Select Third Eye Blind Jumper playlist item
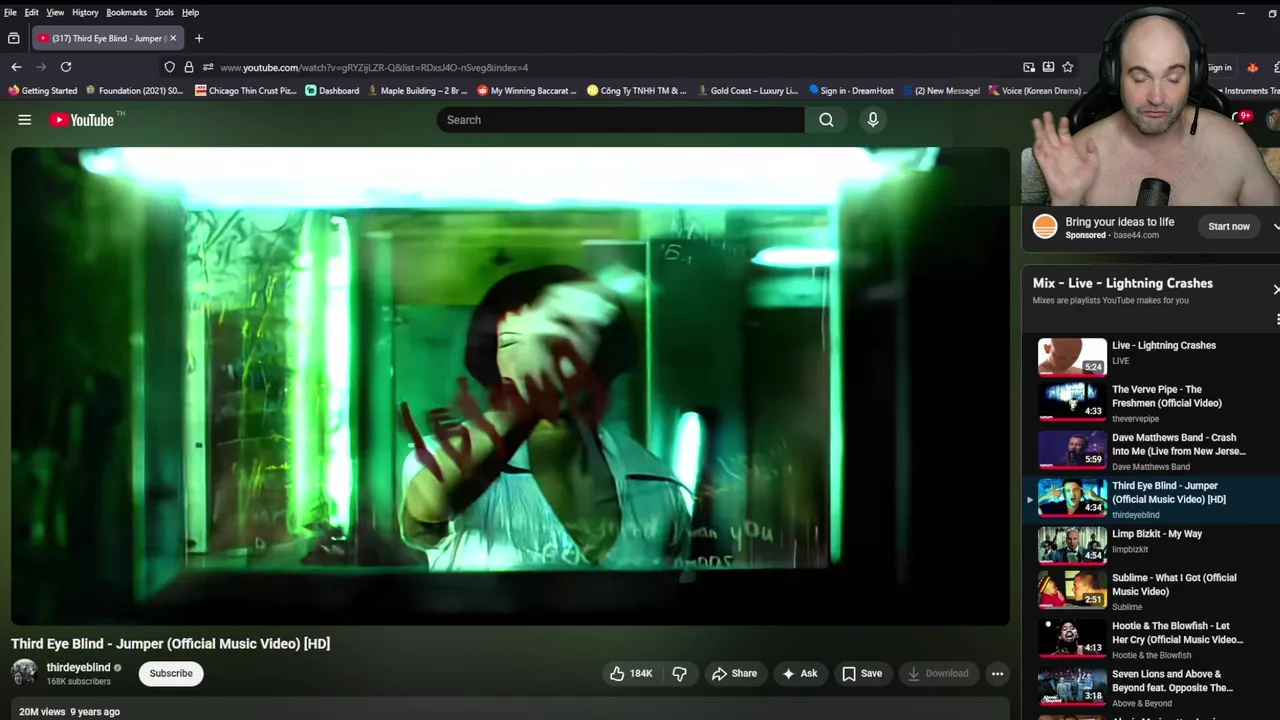1280x720 pixels. click(1150, 498)
